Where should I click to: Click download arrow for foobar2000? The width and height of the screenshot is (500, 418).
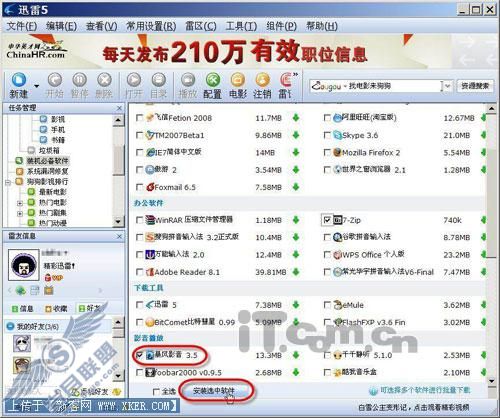point(296,372)
